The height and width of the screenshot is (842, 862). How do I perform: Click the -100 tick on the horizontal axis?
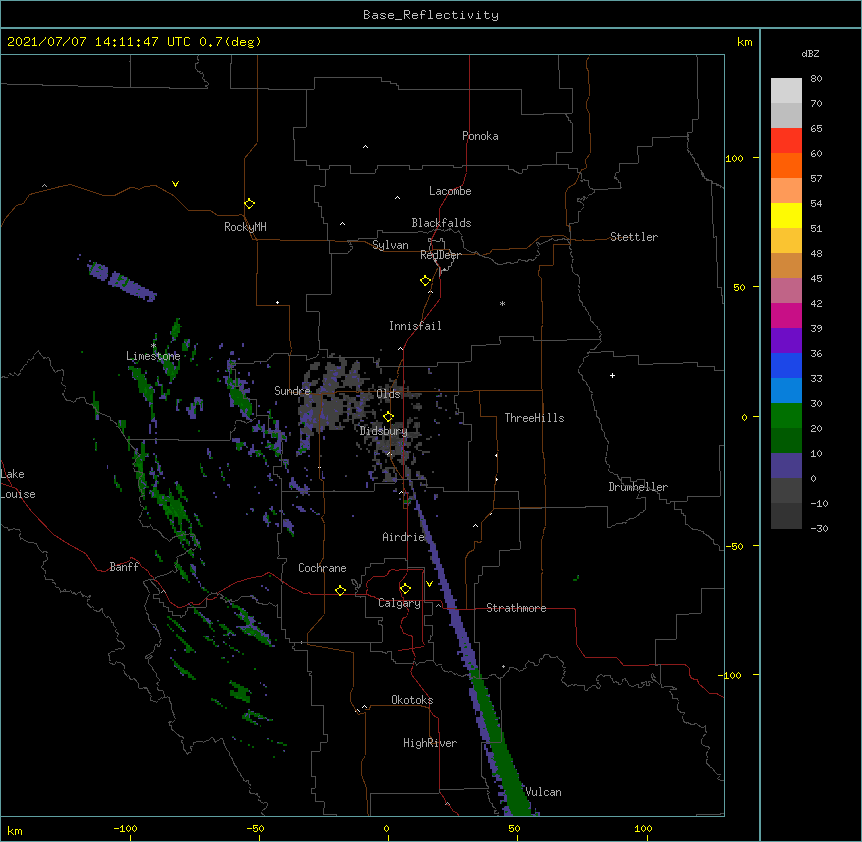[126, 828]
